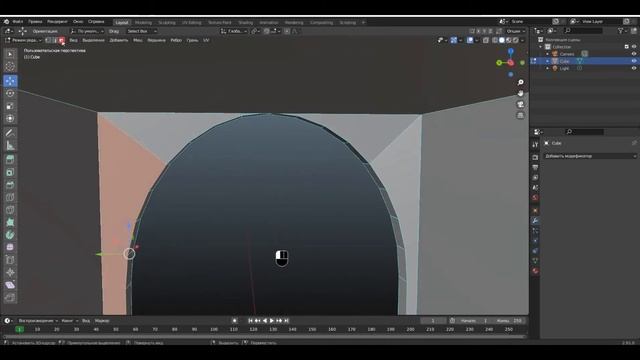Select the Loop Cut tool
The height and width of the screenshot is (360, 640).
pyautogui.click(x=10, y=198)
